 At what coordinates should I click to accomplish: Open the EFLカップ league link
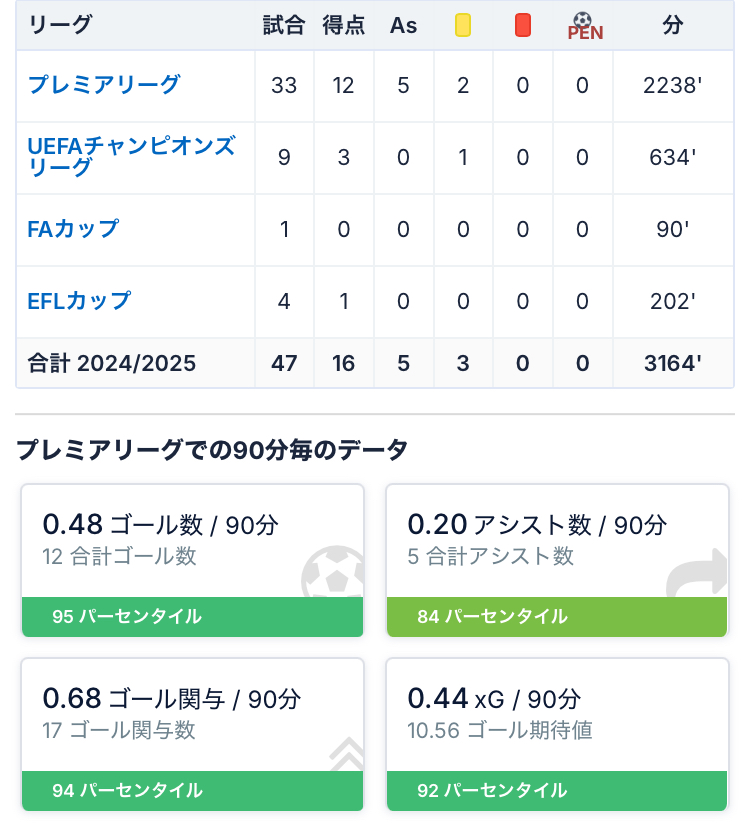pyautogui.click(x=79, y=301)
